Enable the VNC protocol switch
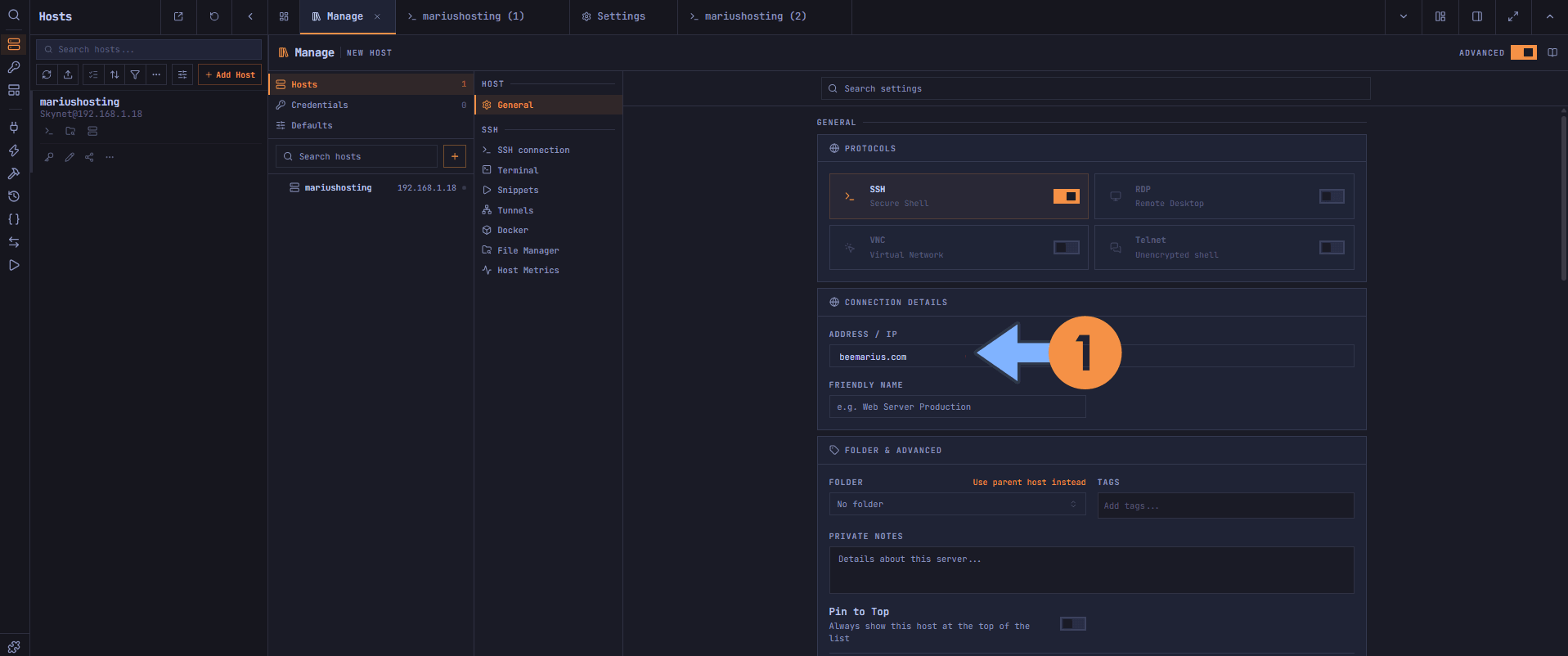 pos(1067,247)
